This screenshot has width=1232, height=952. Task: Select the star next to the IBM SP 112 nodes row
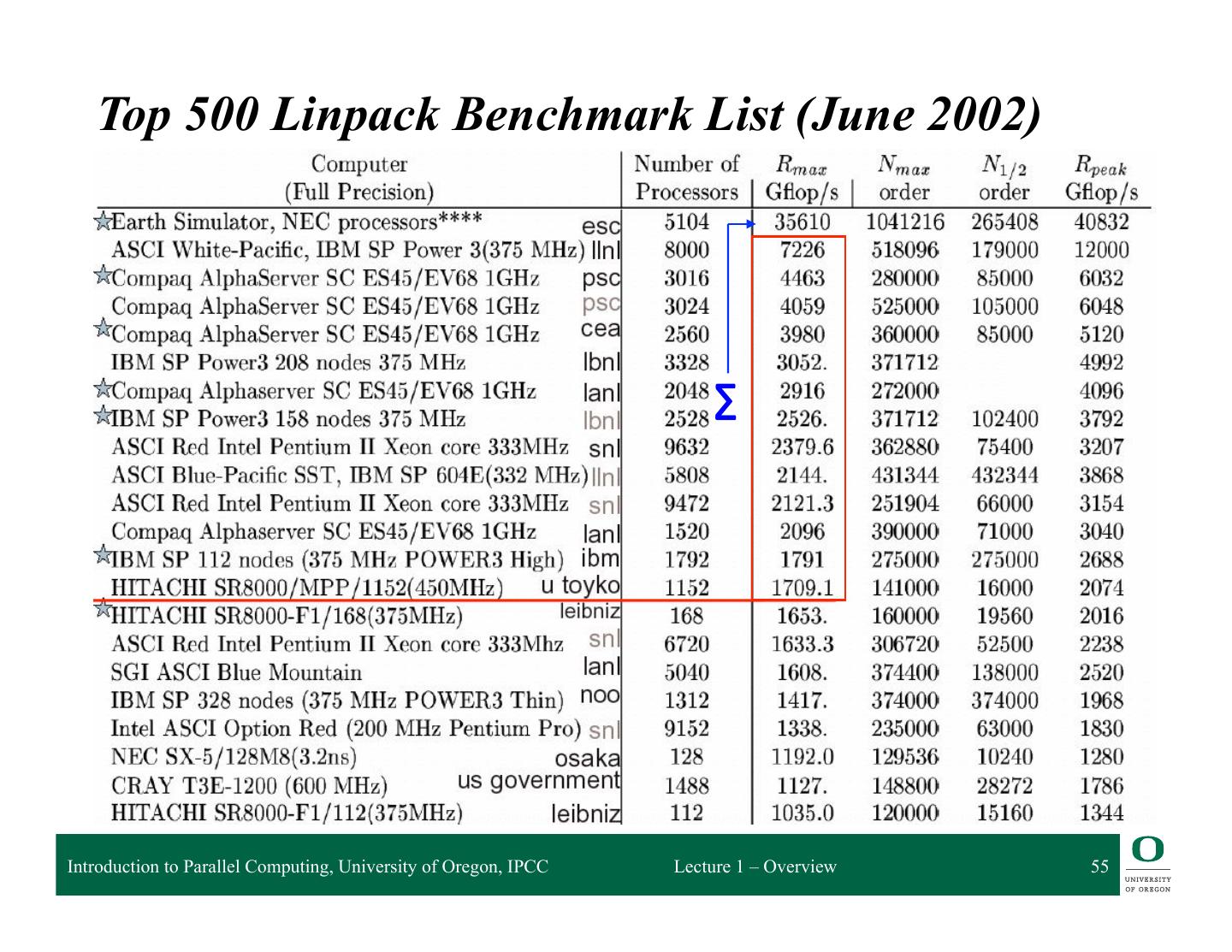click(103, 556)
